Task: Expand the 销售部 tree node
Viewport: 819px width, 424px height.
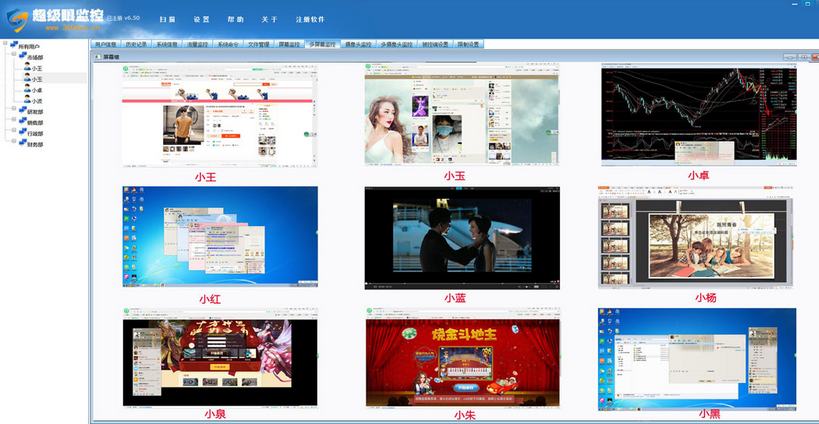Action: tap(14, 120)
